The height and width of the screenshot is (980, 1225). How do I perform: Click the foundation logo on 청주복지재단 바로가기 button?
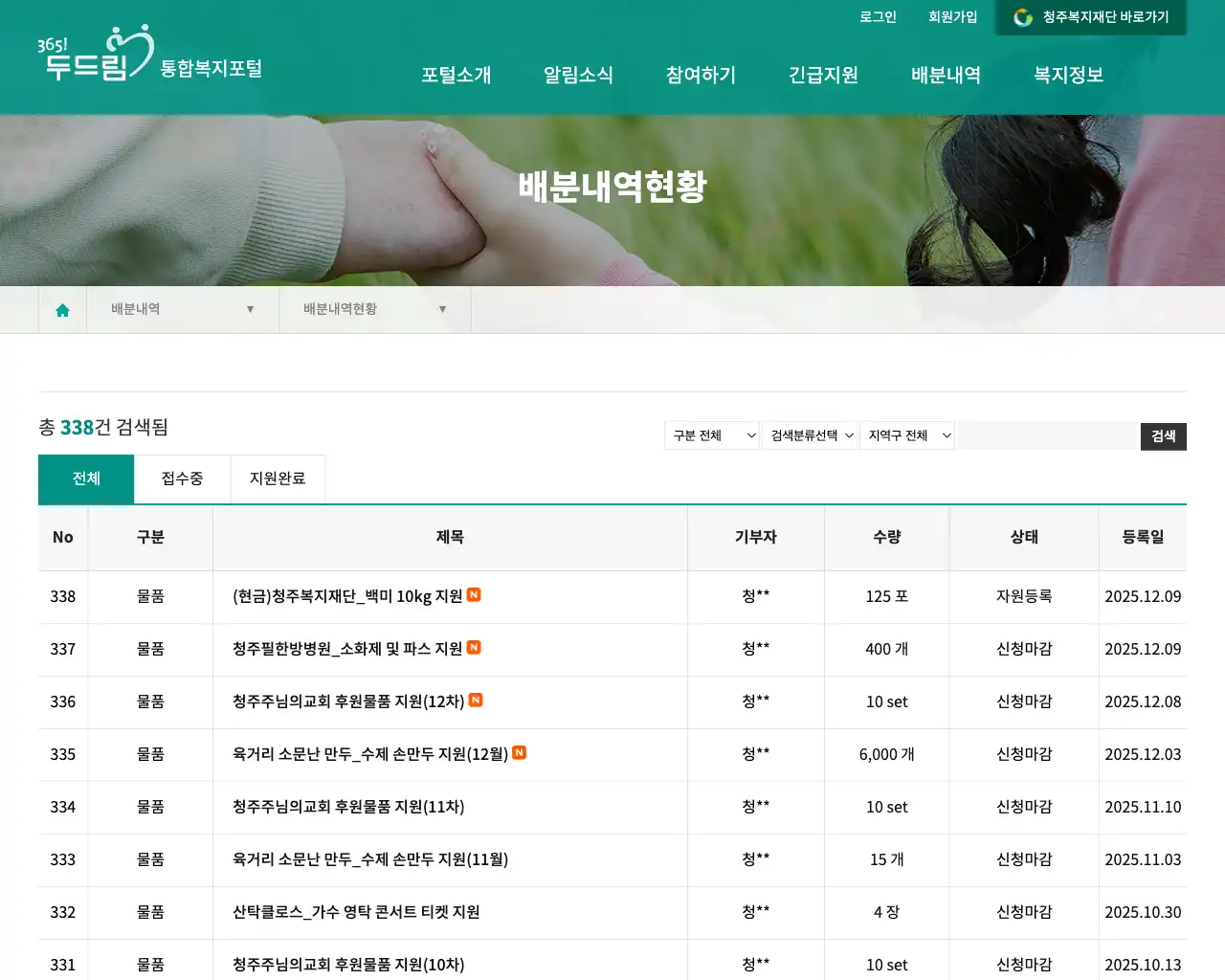pyautogui.click(x=1021, y=17)
